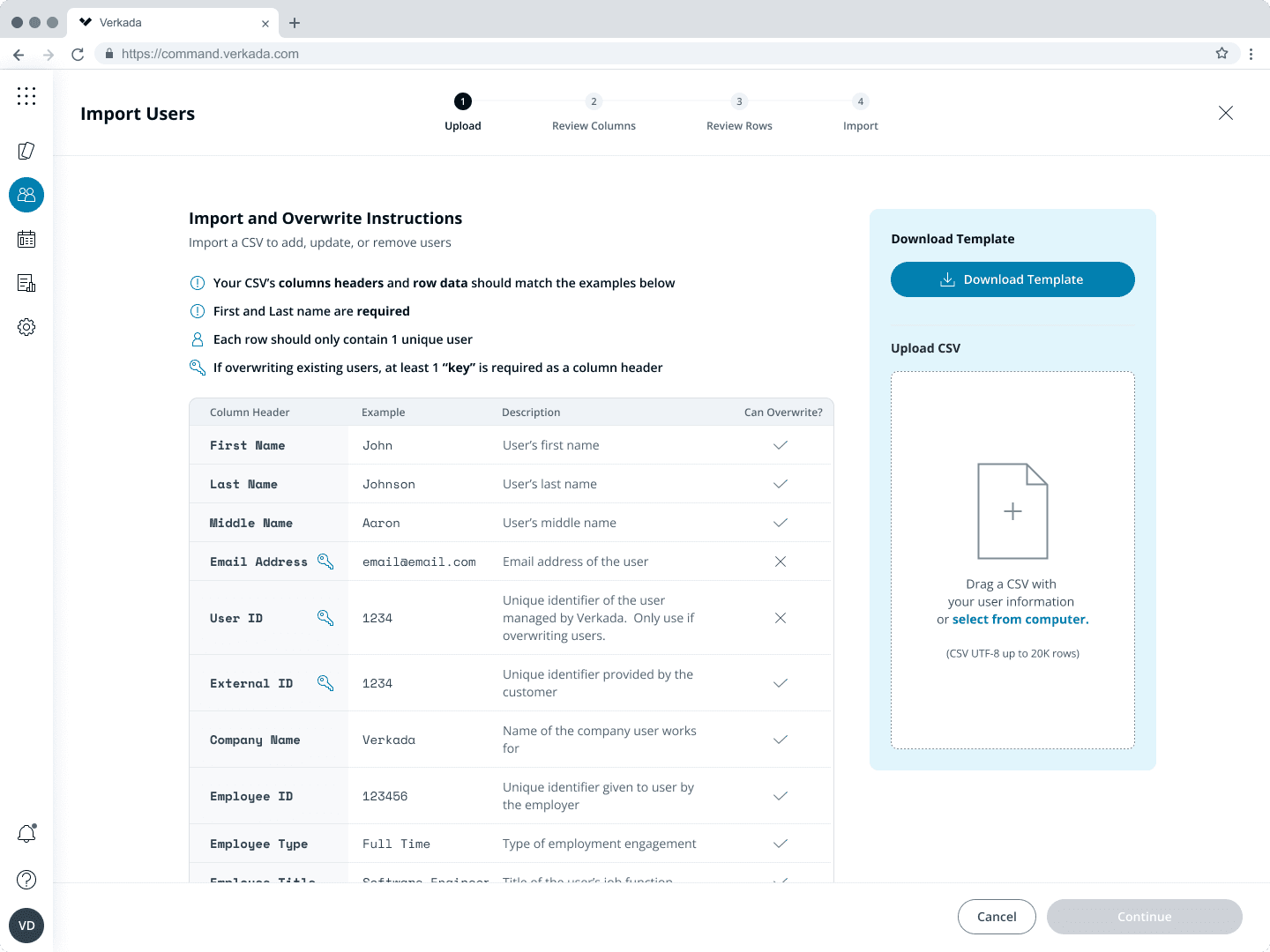Go to the Review Rows step
Viewport: 1270px width, 952px height.
[x=739, y=113]
